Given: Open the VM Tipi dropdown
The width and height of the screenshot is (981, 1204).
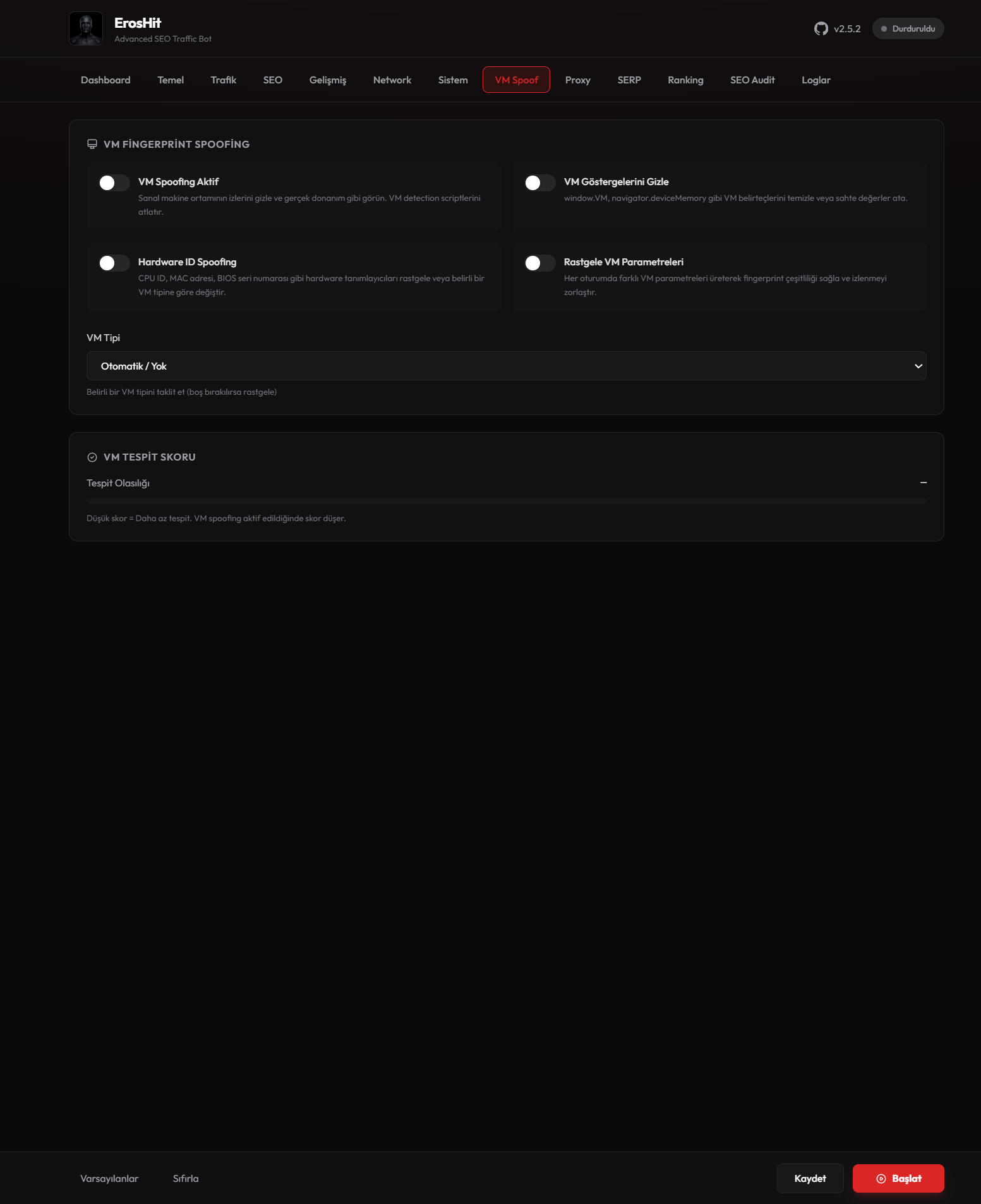Looking at the screenshot, I should click(x=505, y=366).
